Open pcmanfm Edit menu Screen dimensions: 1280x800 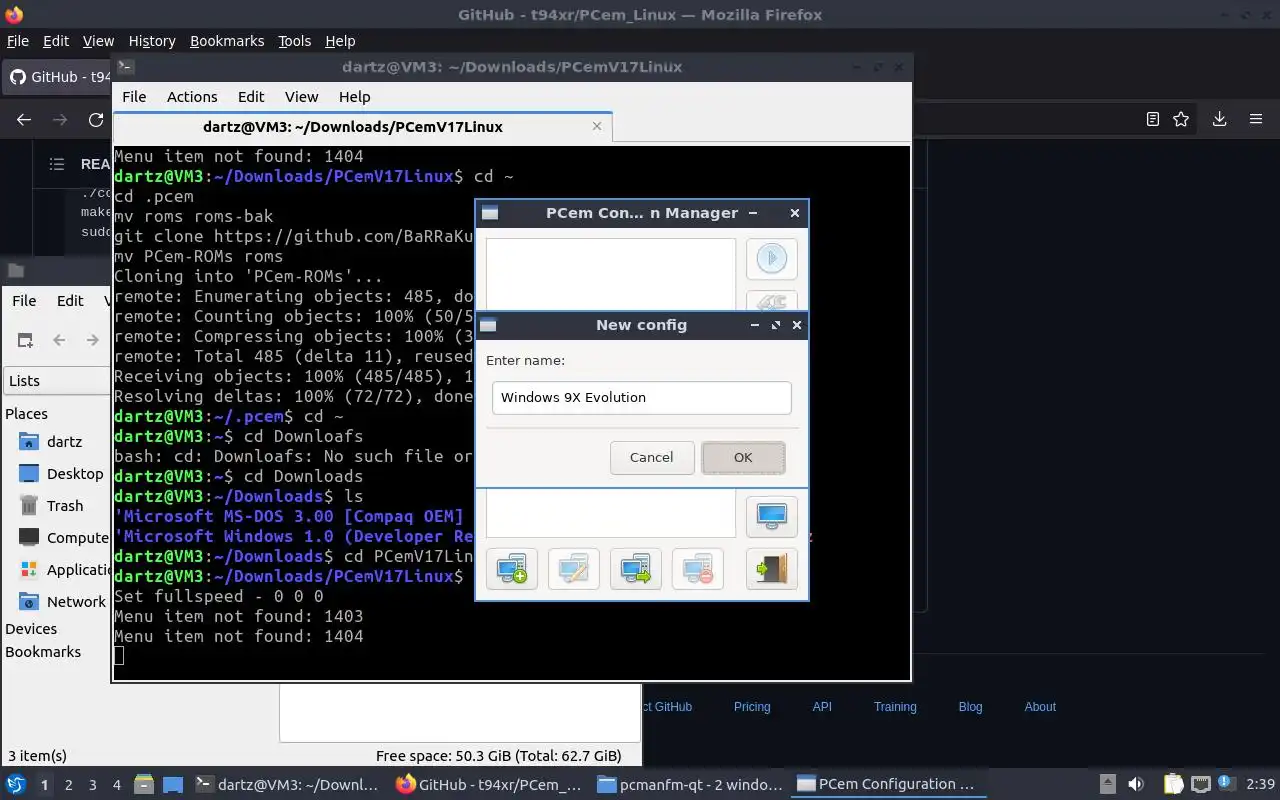pyautogui.click(x=70, y=300)
